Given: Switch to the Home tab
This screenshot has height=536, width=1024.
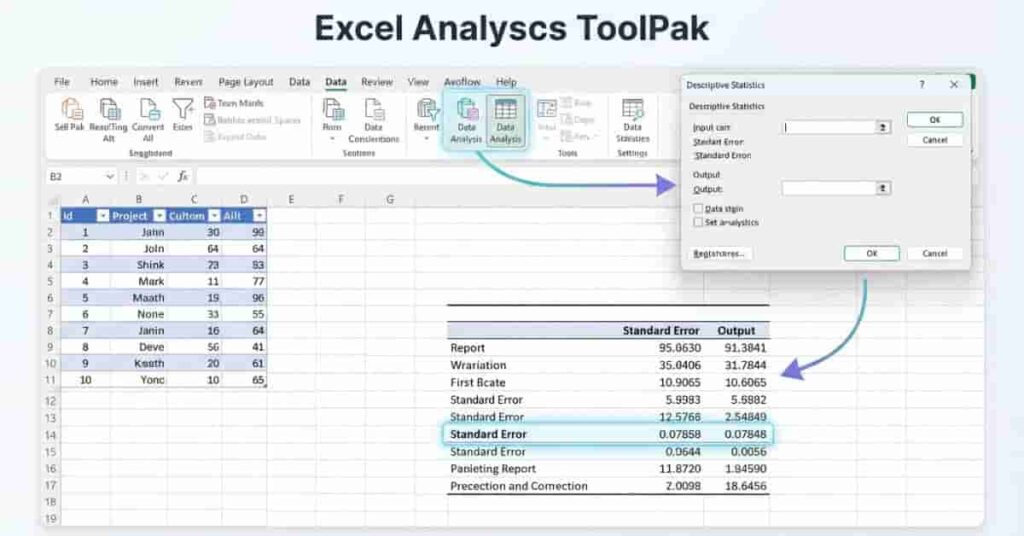Looking at the screenshot, I should tap(104, 82).
